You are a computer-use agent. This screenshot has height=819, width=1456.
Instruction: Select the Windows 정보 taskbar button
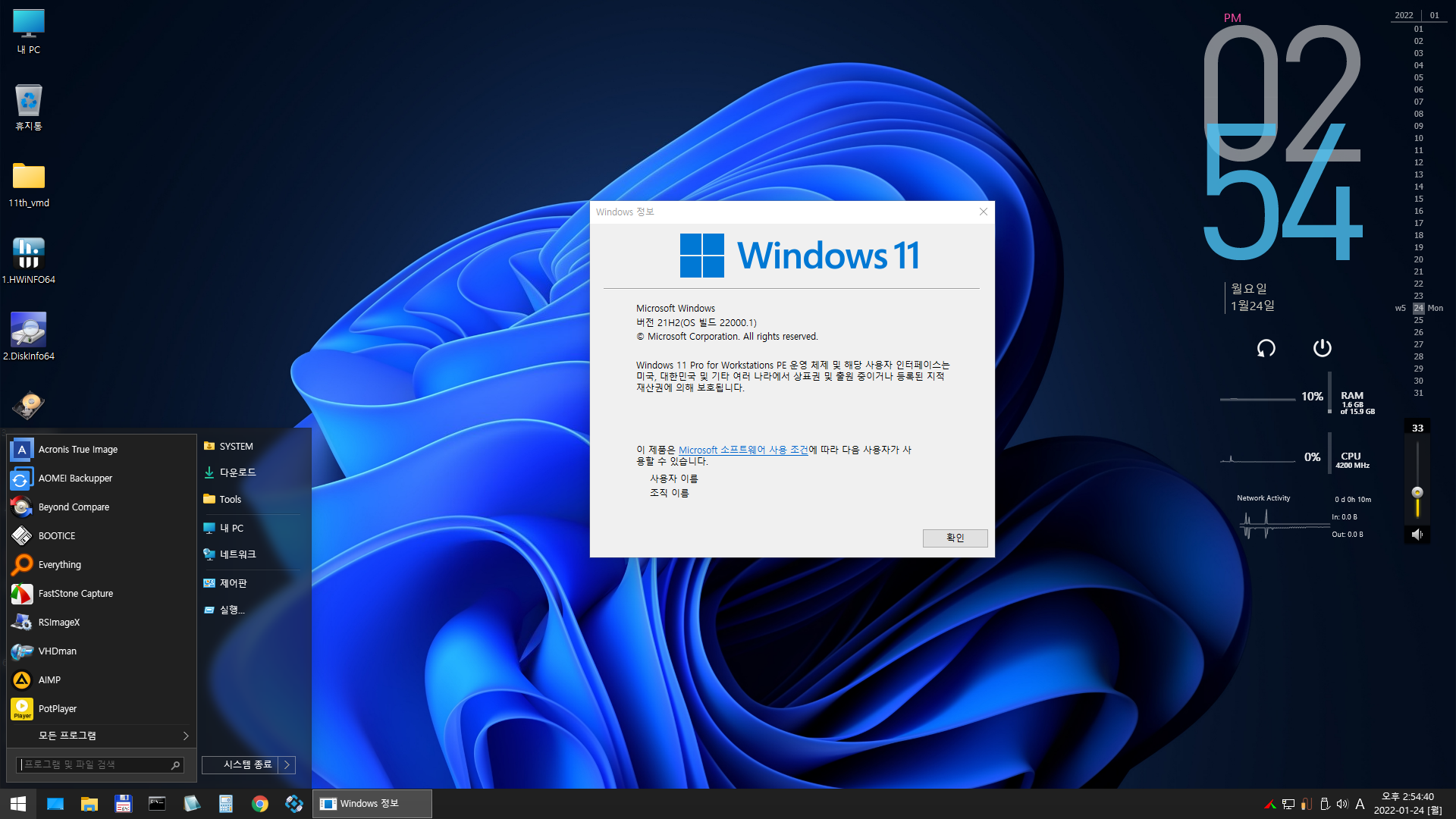pos(372,804)
